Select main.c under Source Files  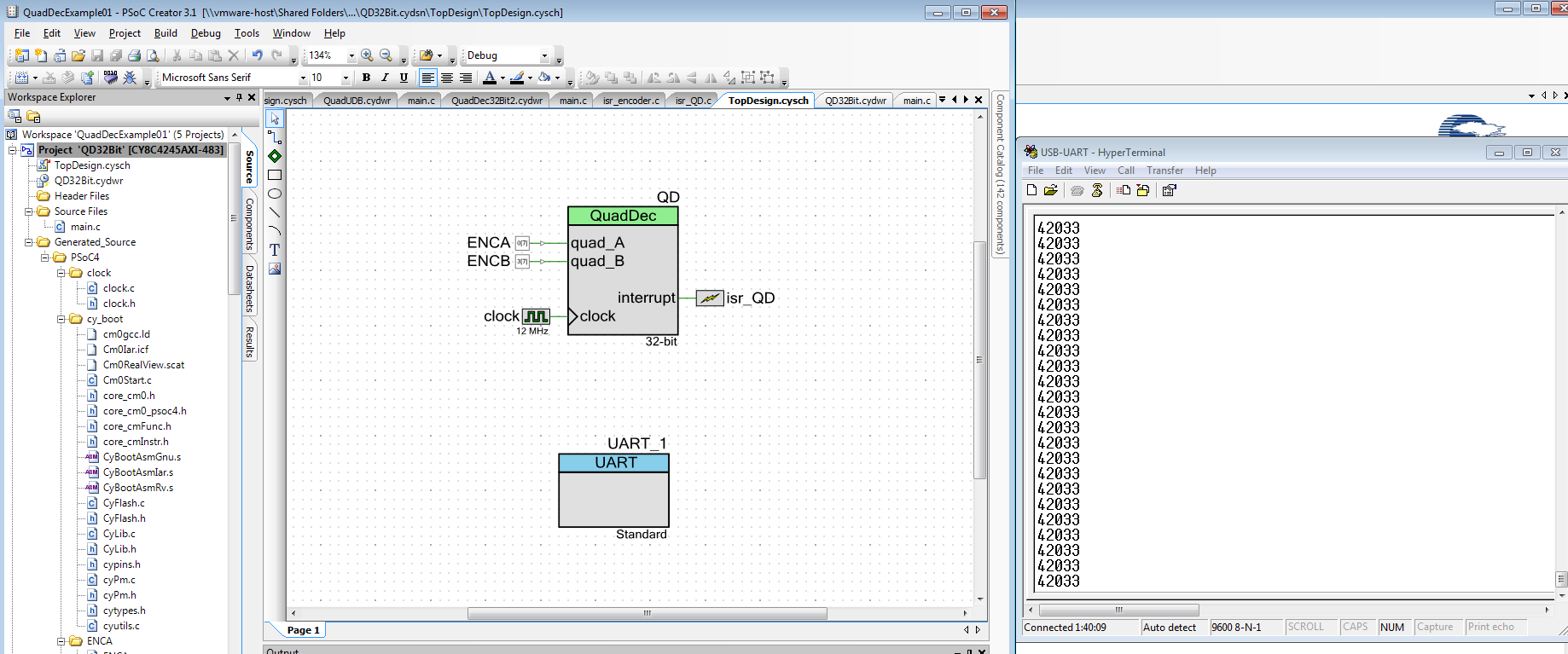85,227
